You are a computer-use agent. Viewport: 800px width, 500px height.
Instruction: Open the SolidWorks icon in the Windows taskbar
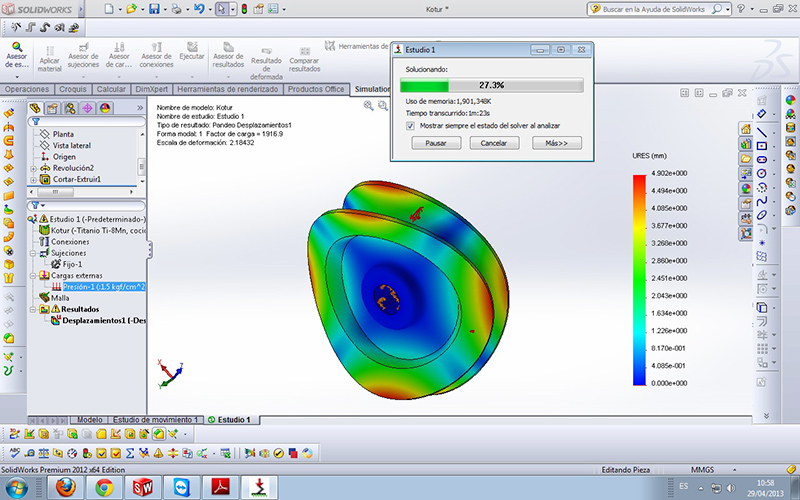coord(145,486)
